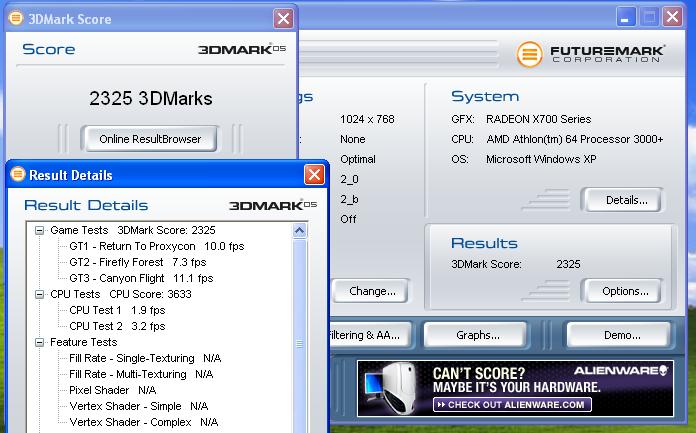The image size is (696, 433).
Task: Click the Result Details window title icon
Action: [x=18, y=174]
